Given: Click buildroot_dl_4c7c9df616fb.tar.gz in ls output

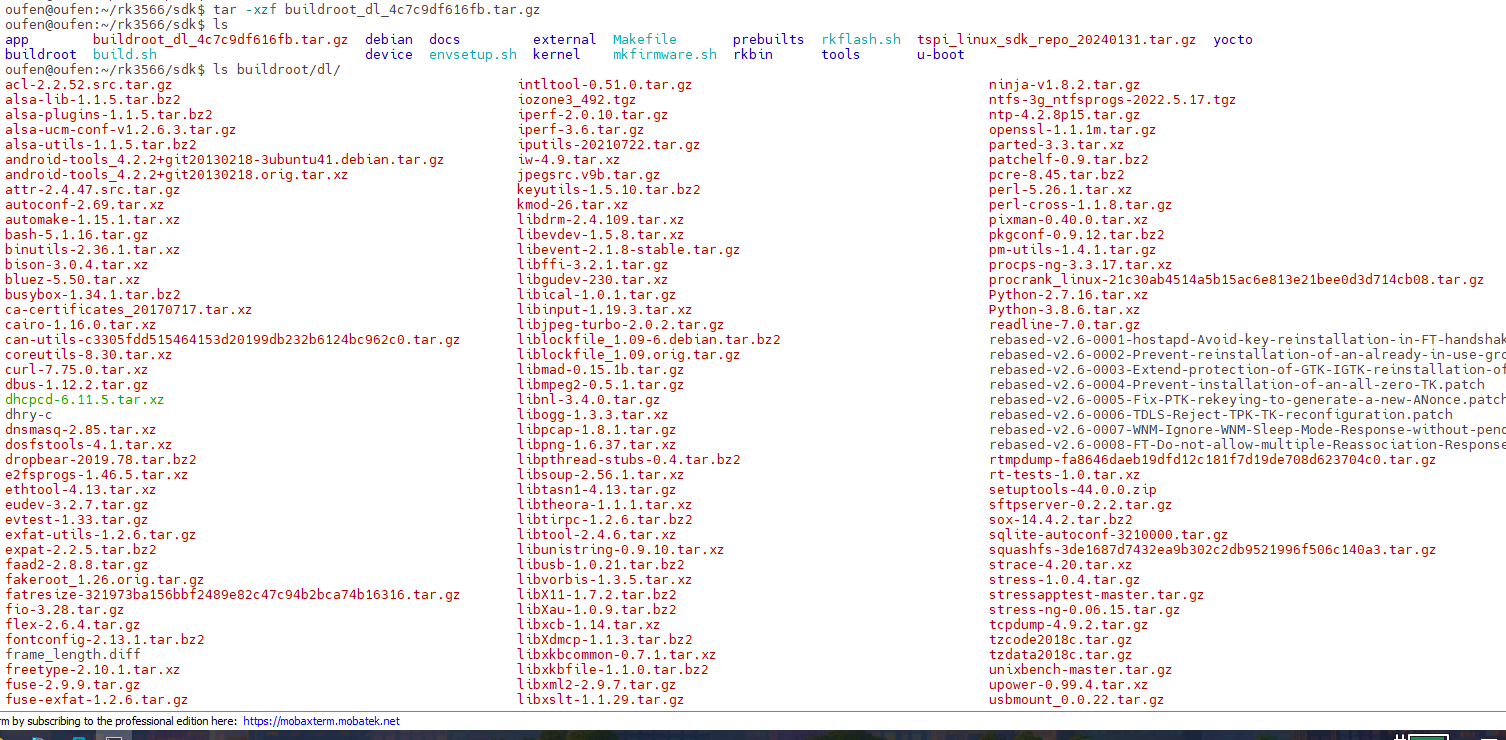Looking at the screenshot, I should point(220,40).
